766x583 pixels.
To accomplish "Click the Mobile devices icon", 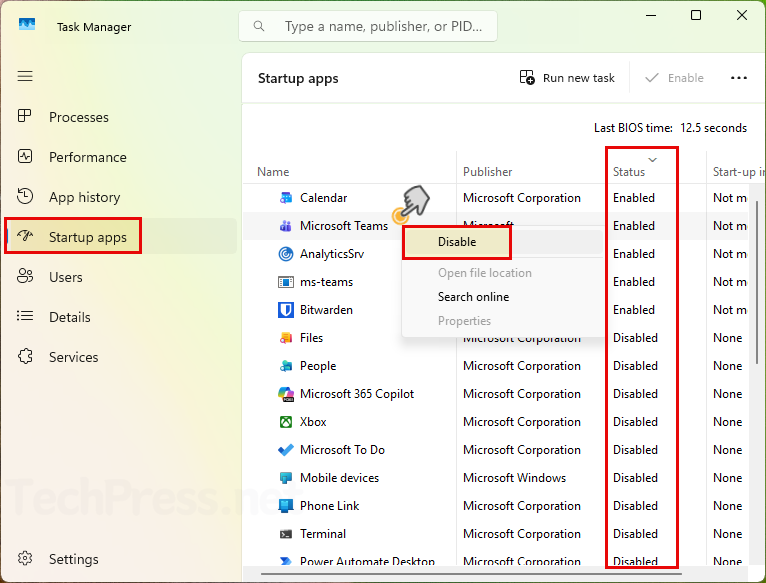I will pyautogui.click(x=286, y=478).
